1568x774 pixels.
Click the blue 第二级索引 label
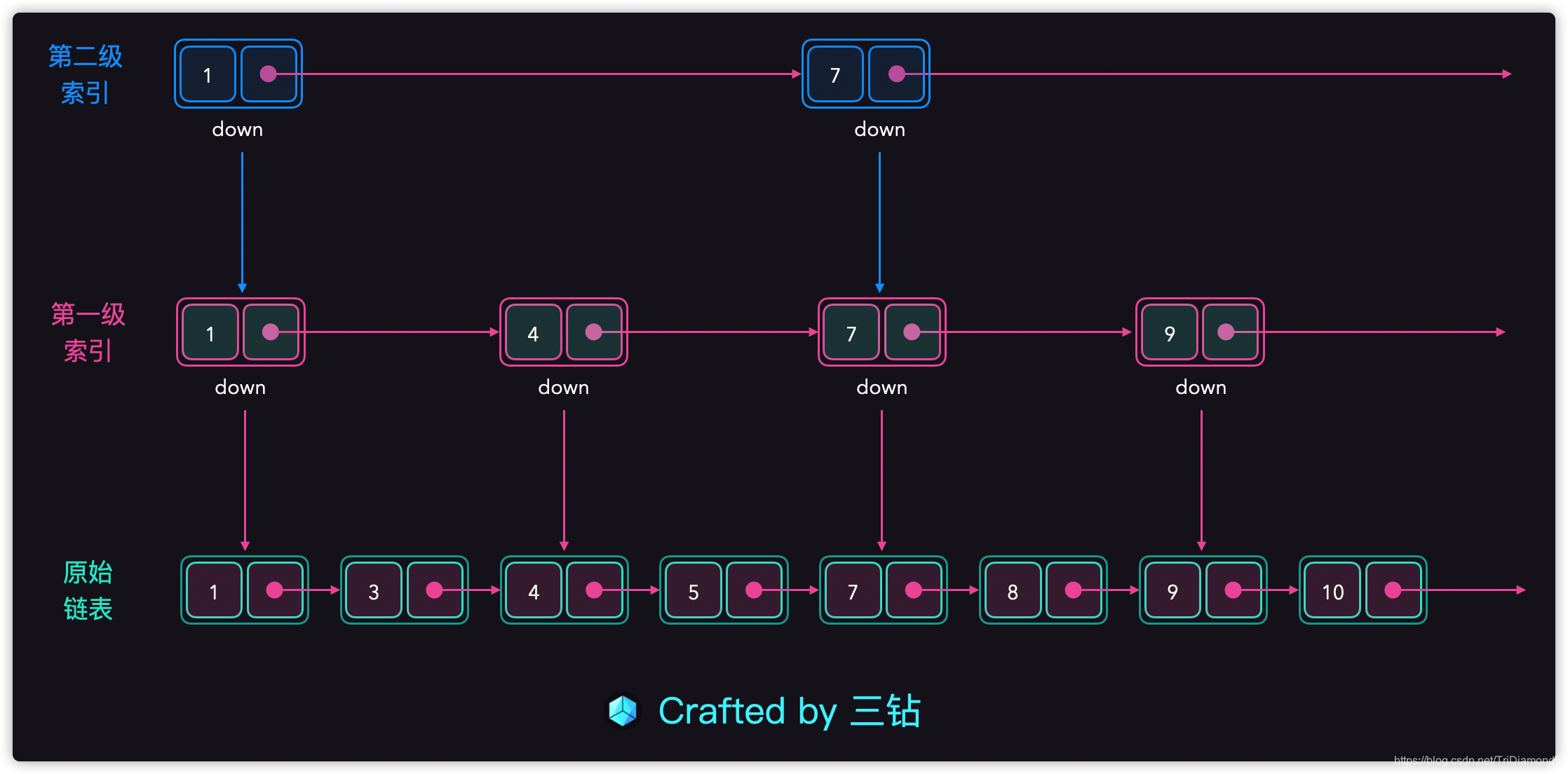pyautogui.click(x=85, y=74)
